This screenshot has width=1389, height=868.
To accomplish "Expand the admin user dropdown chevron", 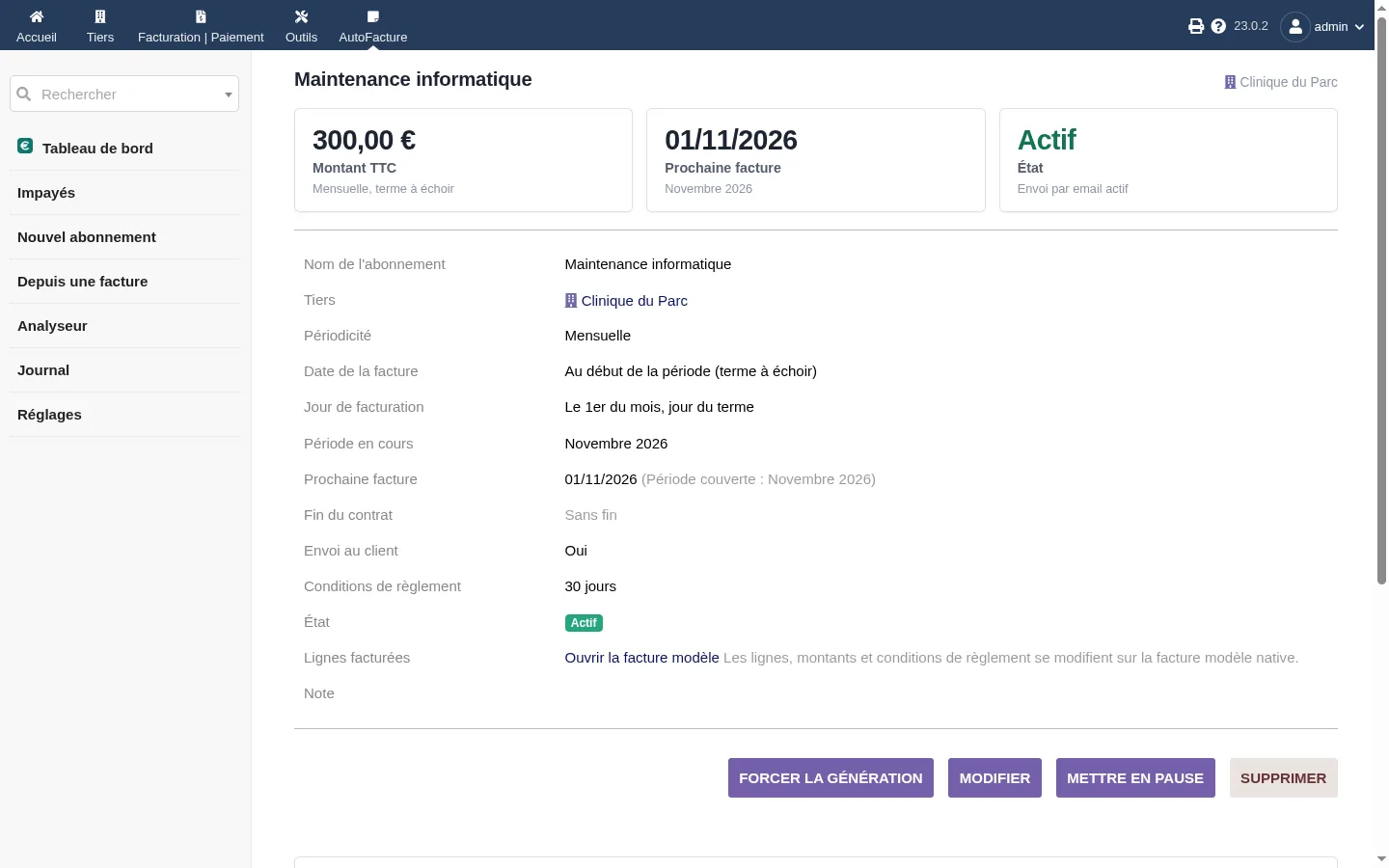I will point(1359,27).
